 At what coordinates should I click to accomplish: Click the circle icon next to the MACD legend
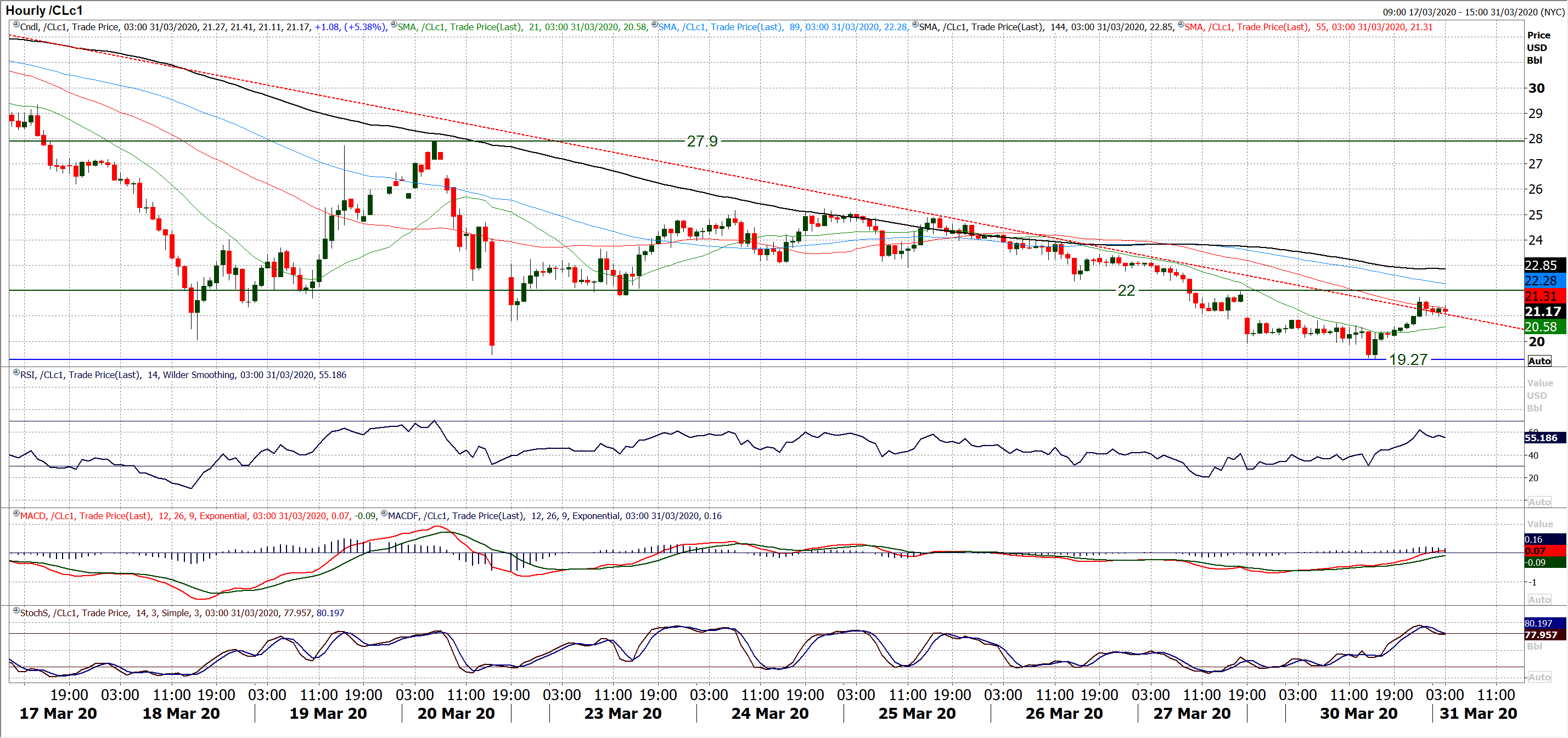(x=16, y=514)
